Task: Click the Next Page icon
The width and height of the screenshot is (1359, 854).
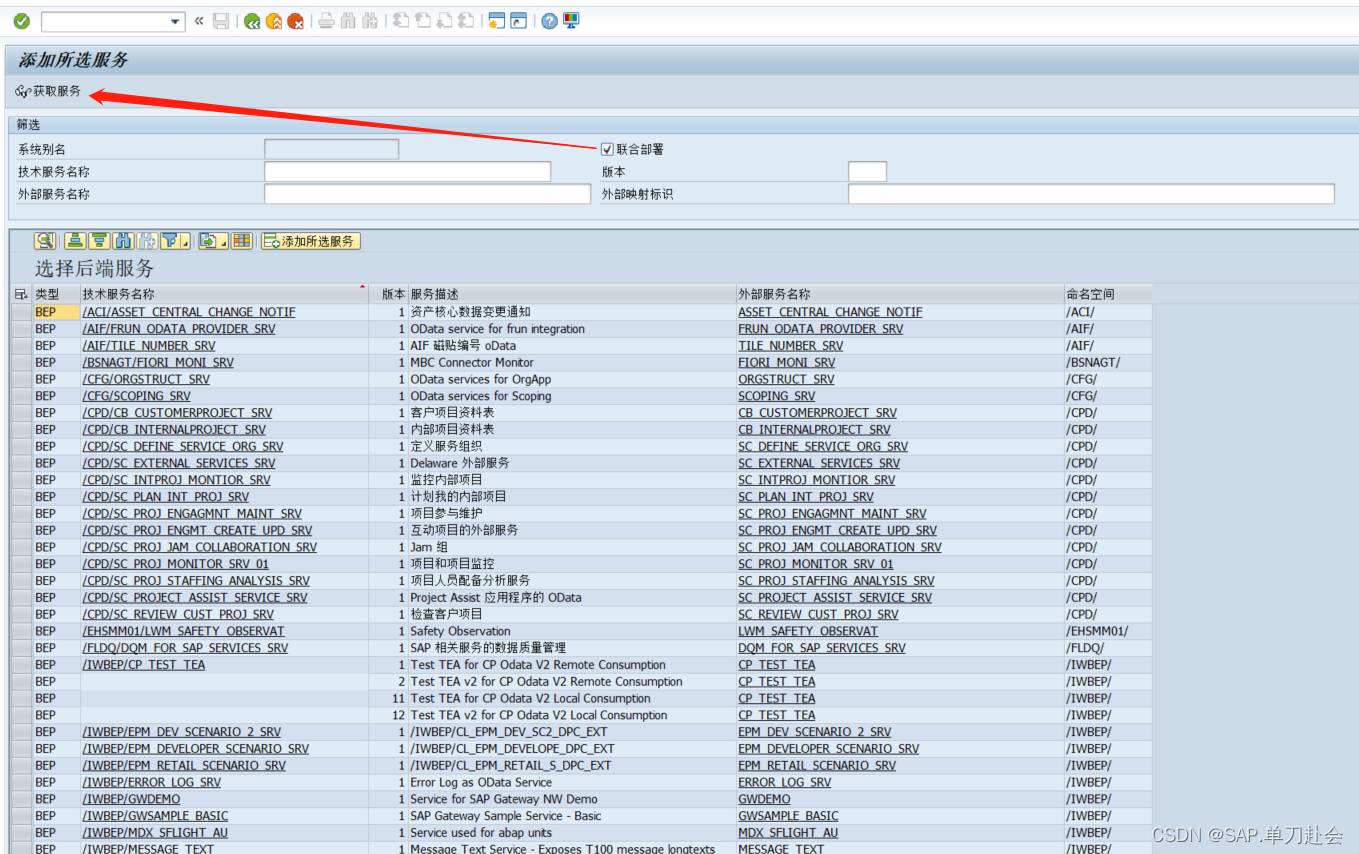Action: coord(444,21)
